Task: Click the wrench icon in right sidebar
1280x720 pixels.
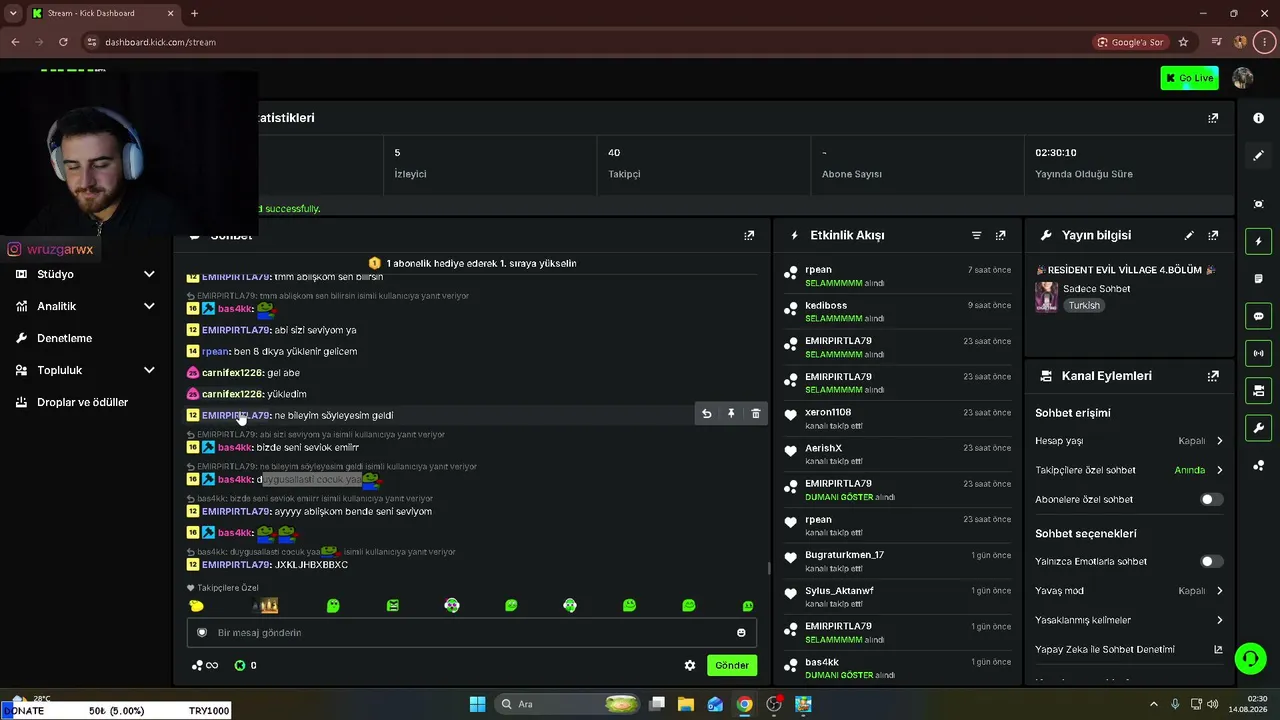Action: (x=1258, y=428)
